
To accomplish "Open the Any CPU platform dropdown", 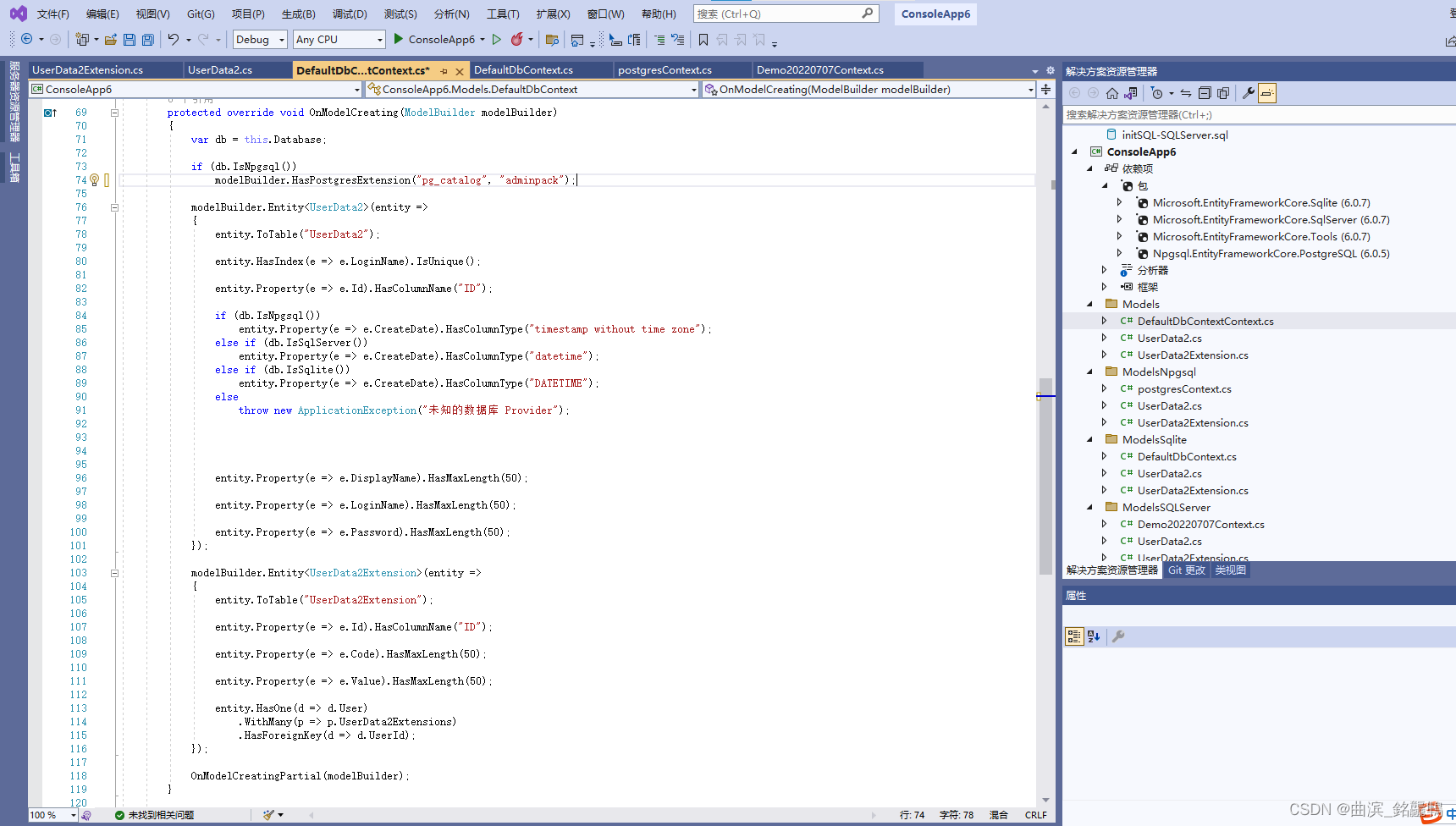I will tap(339, 39).
